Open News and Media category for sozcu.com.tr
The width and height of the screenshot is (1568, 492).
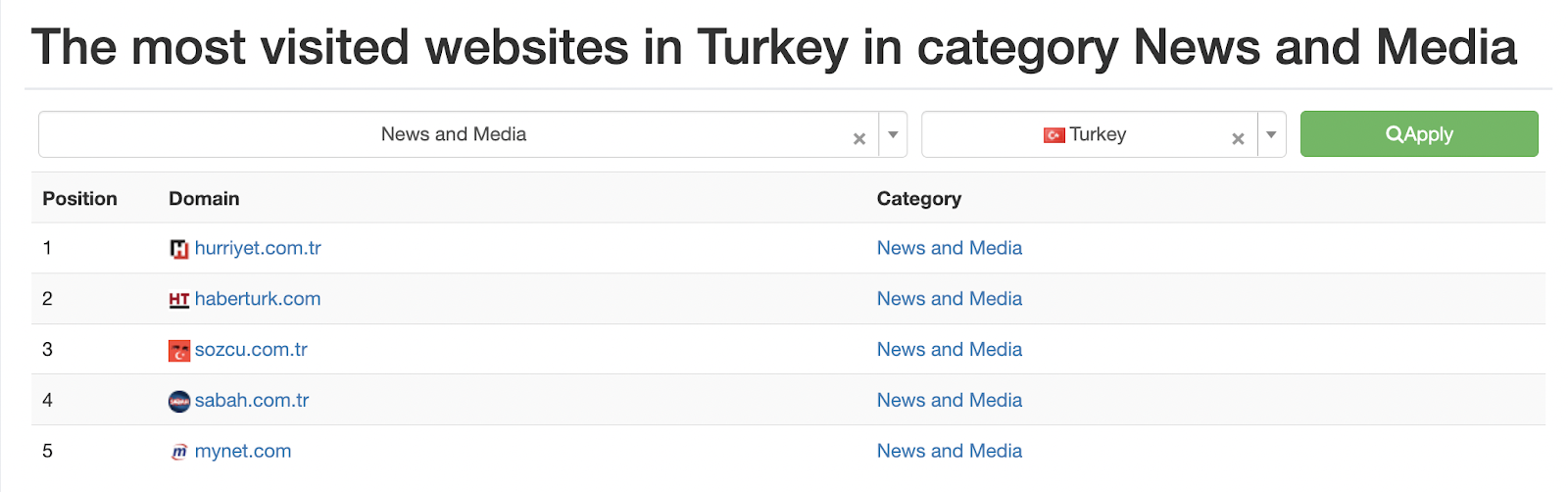pos(950,350)
